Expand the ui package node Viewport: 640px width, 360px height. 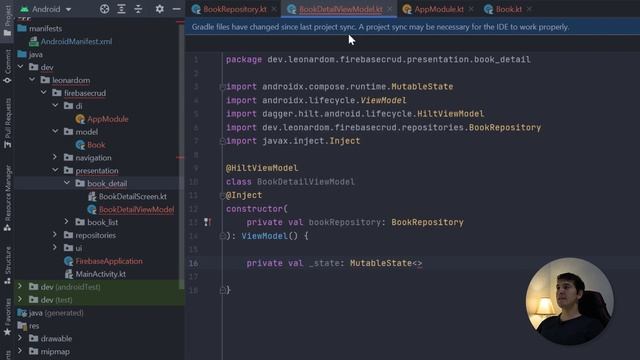[x=56, y=248]
